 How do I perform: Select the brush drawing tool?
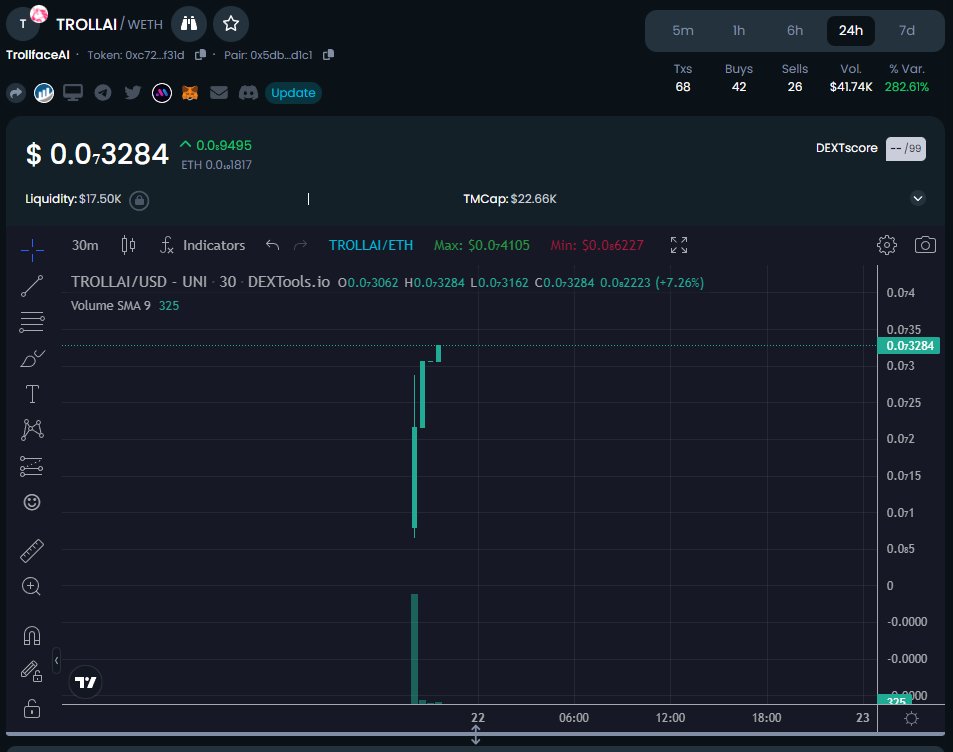[32, 358]
